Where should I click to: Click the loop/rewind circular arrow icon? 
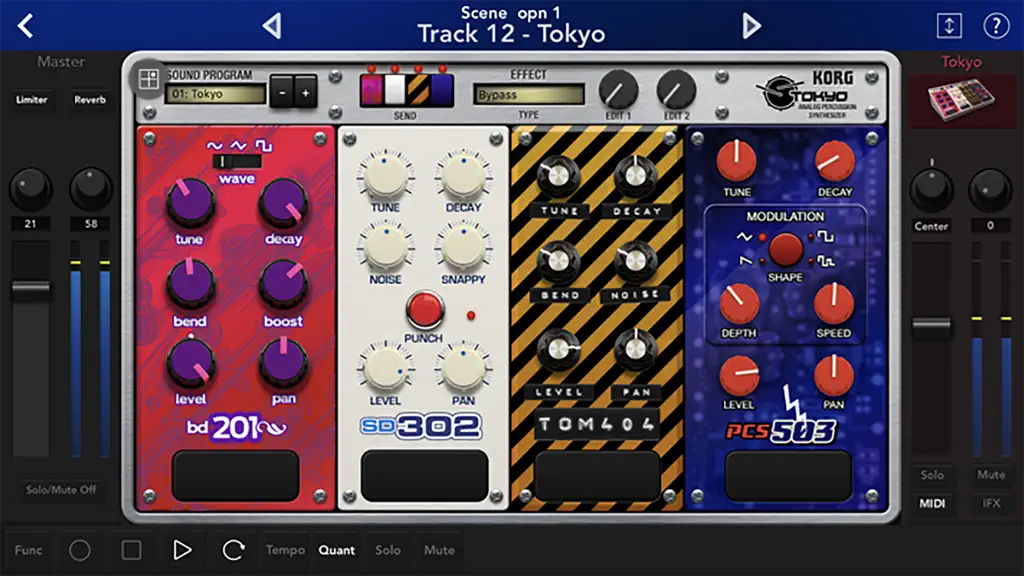coord(233,550)
